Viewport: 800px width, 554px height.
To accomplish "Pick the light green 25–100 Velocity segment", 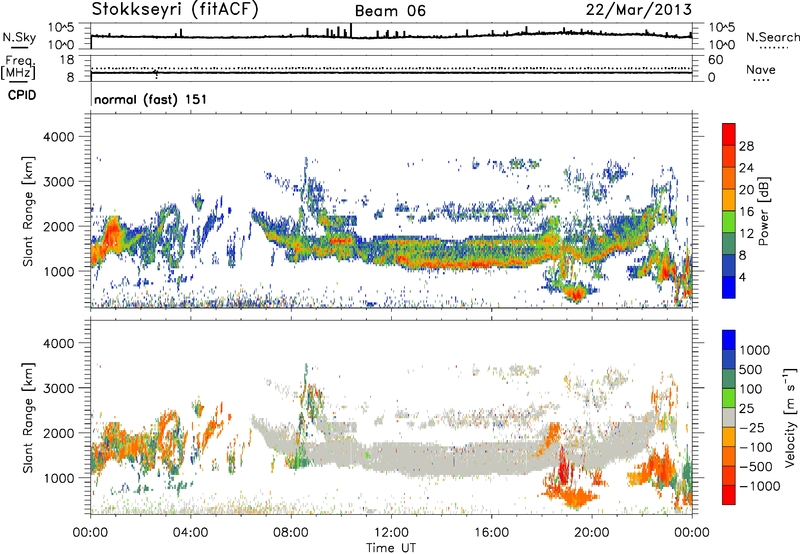I will click(729, 398).
